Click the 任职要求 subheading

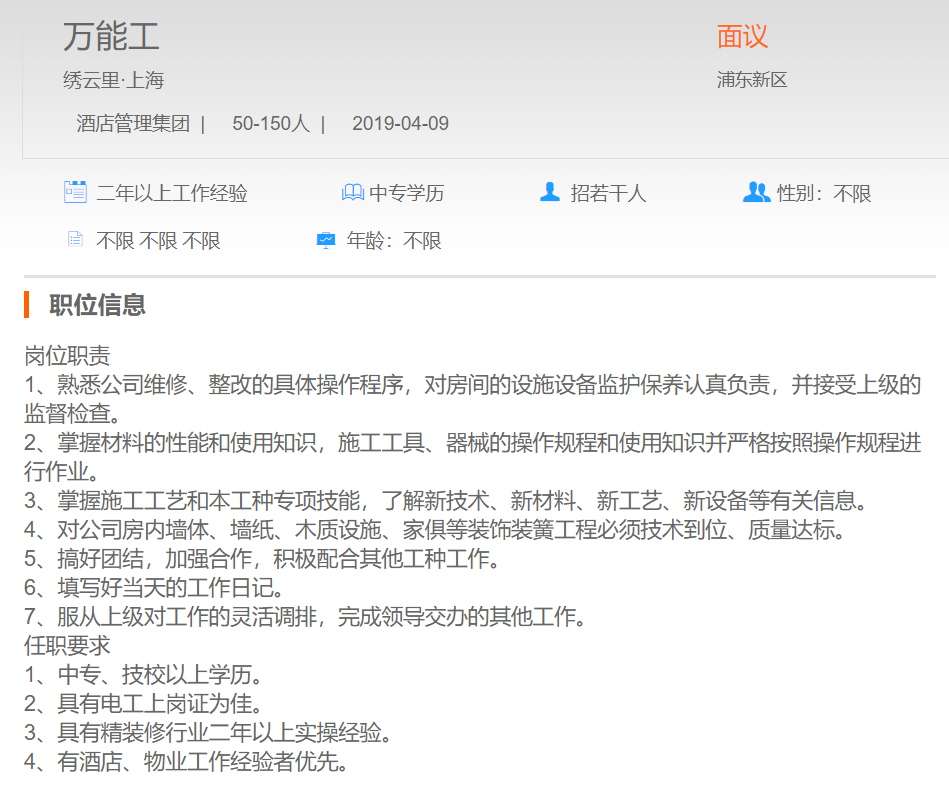coord(67,646)
